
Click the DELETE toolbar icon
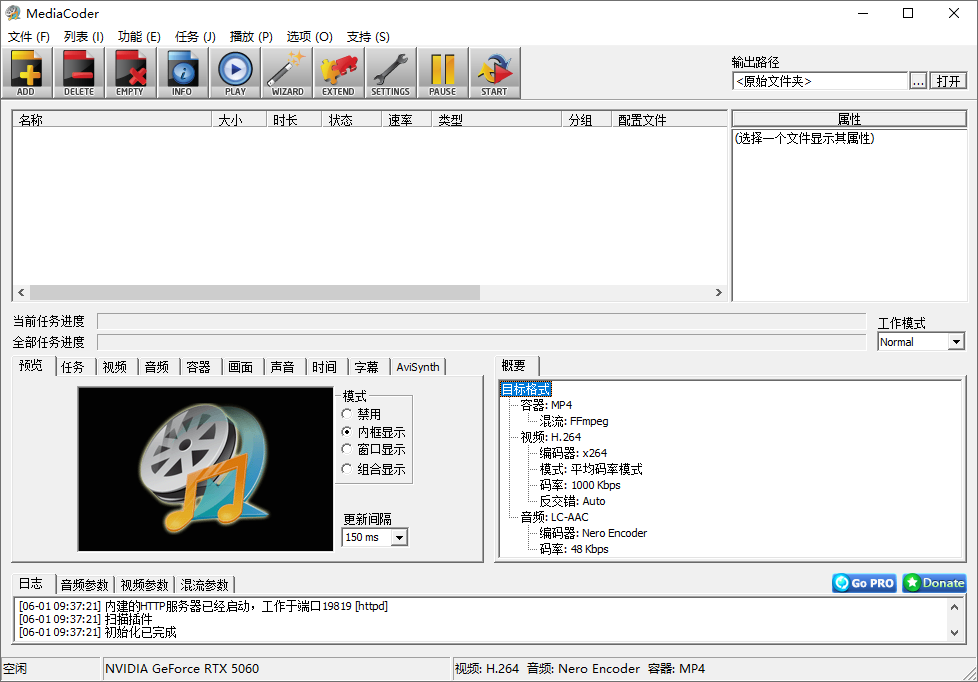(79, 72)
